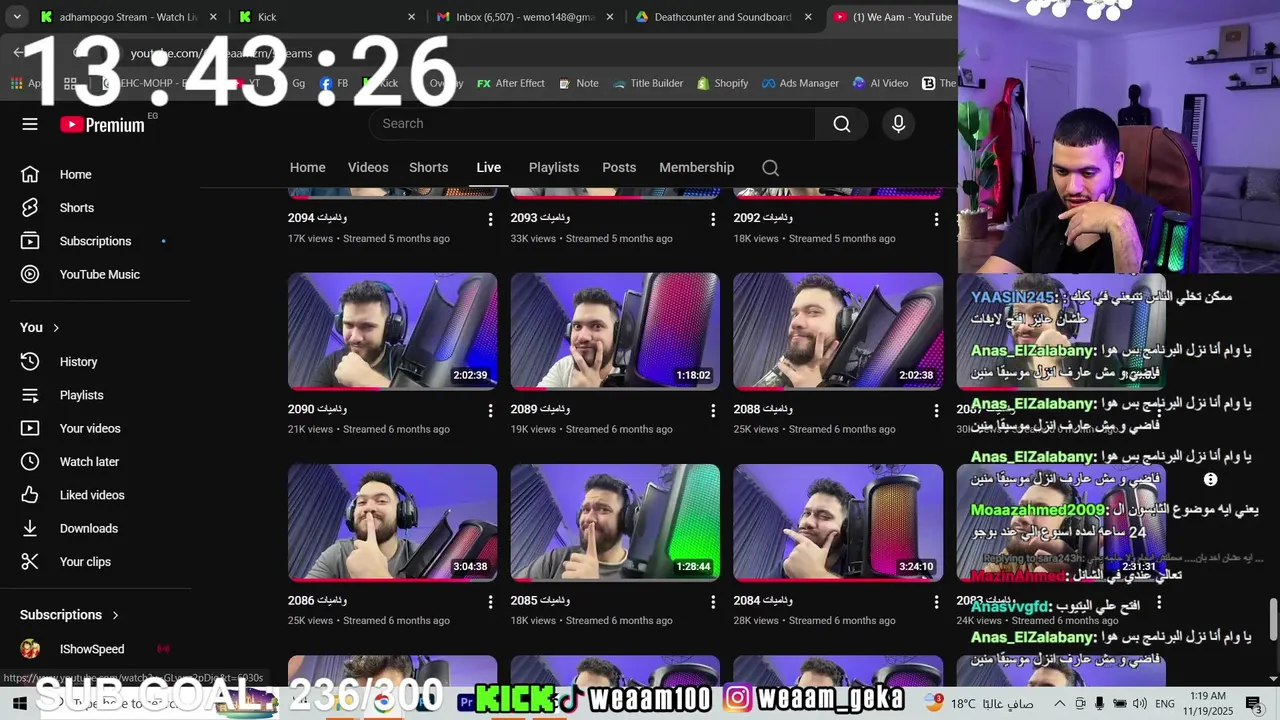Play the 1:18:02 stream 2089 thumbnail
Viewport: 1280px width, 720px height.
(615, 331)
